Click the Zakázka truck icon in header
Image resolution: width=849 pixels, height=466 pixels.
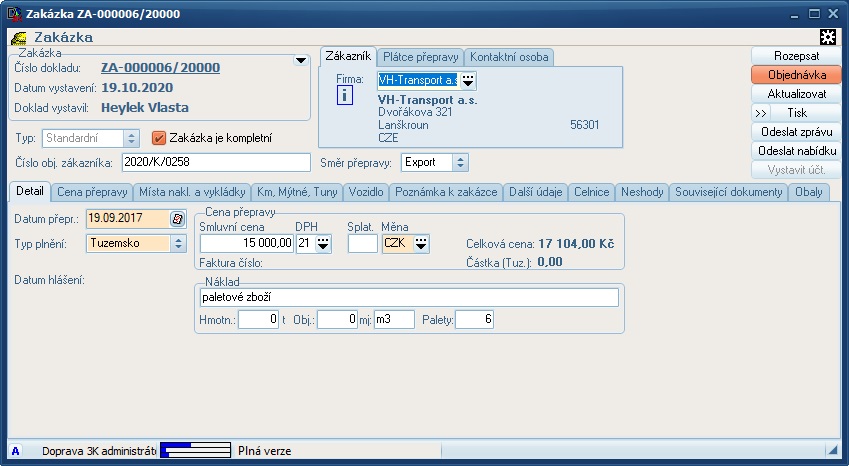coord(19,38)
